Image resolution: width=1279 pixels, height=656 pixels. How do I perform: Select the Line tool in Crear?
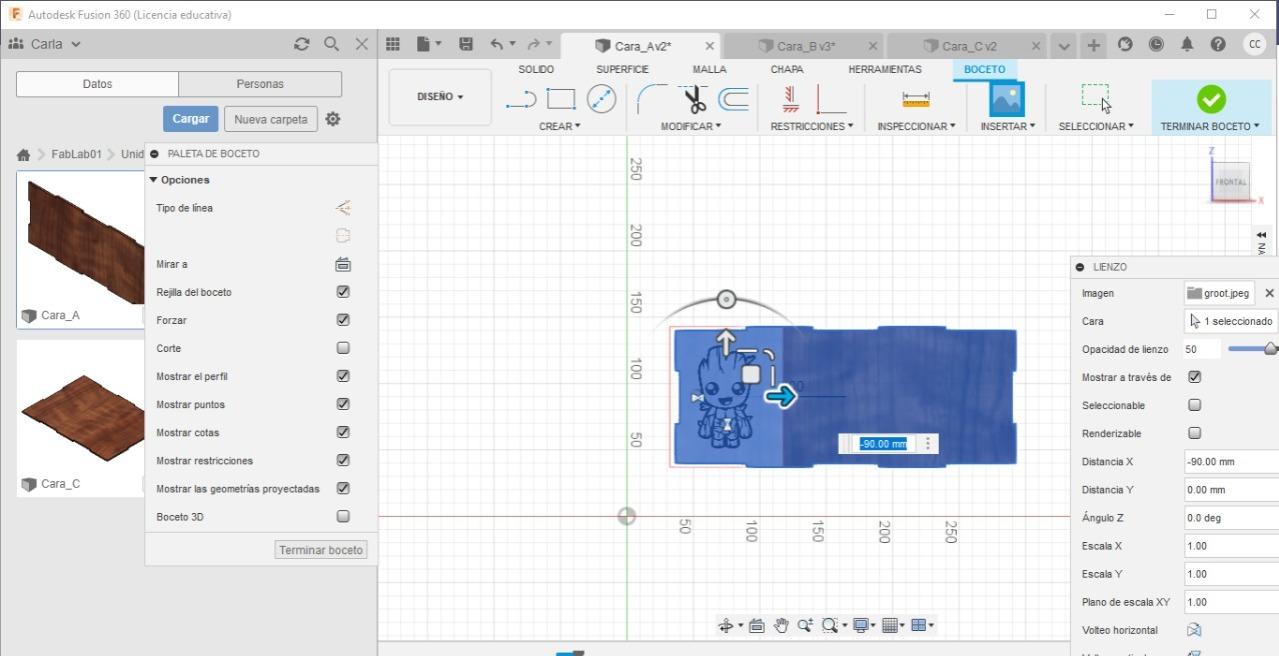point(521,100)
